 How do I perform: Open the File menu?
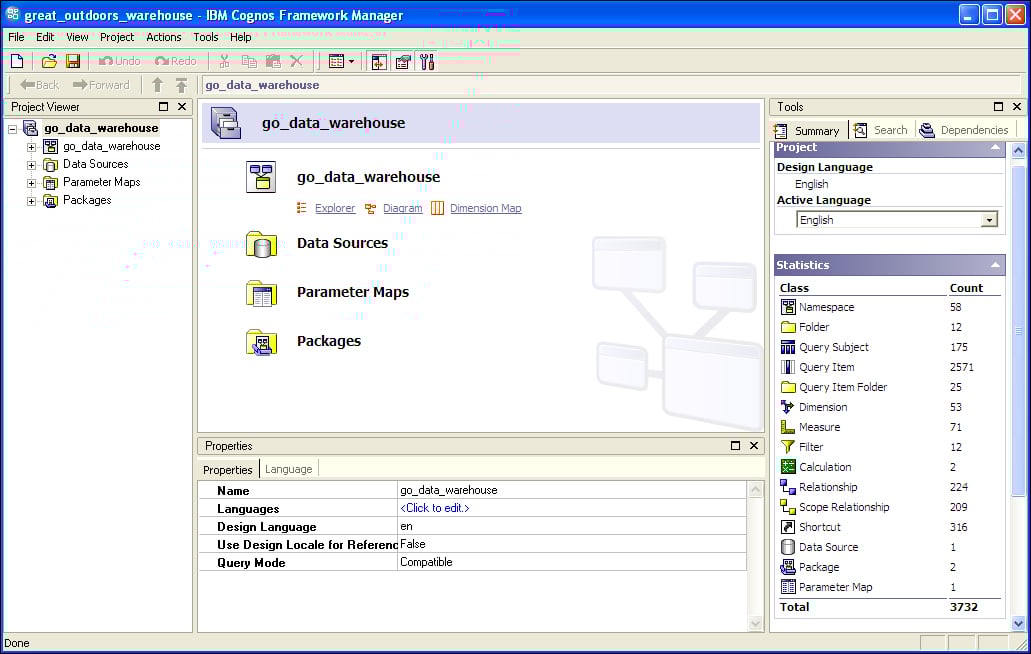point(16,37)
